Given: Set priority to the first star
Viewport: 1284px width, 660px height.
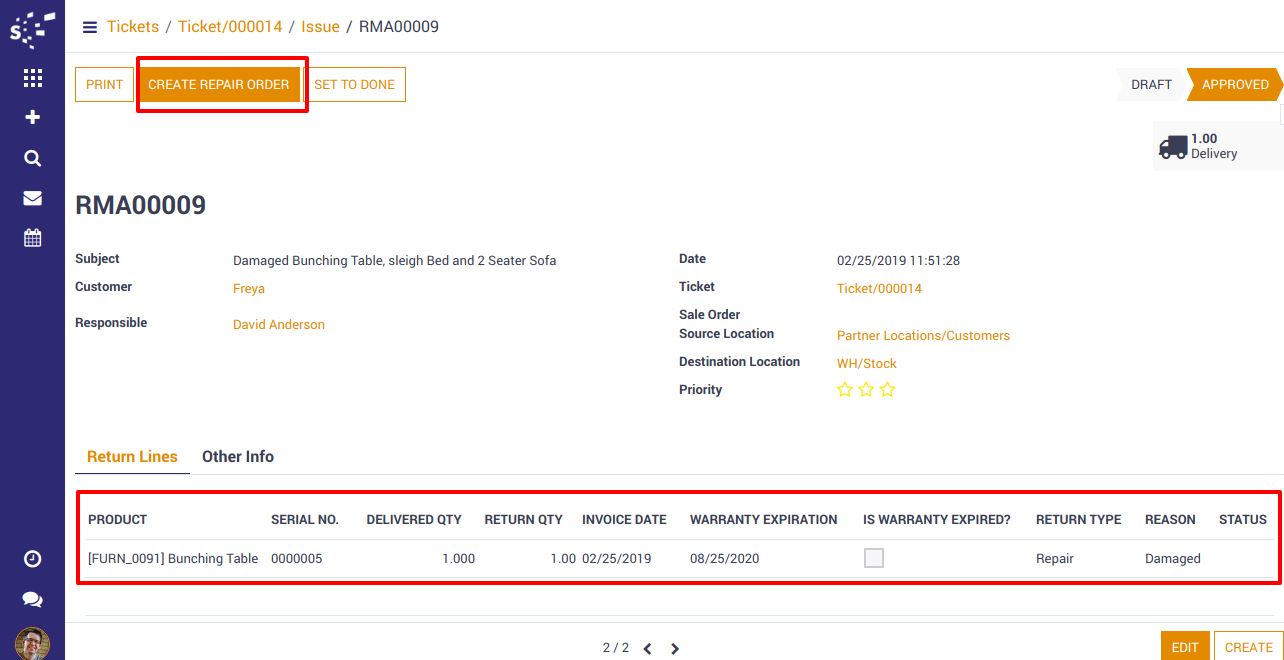Looking at the screenshot, I should tap(845, 390).
